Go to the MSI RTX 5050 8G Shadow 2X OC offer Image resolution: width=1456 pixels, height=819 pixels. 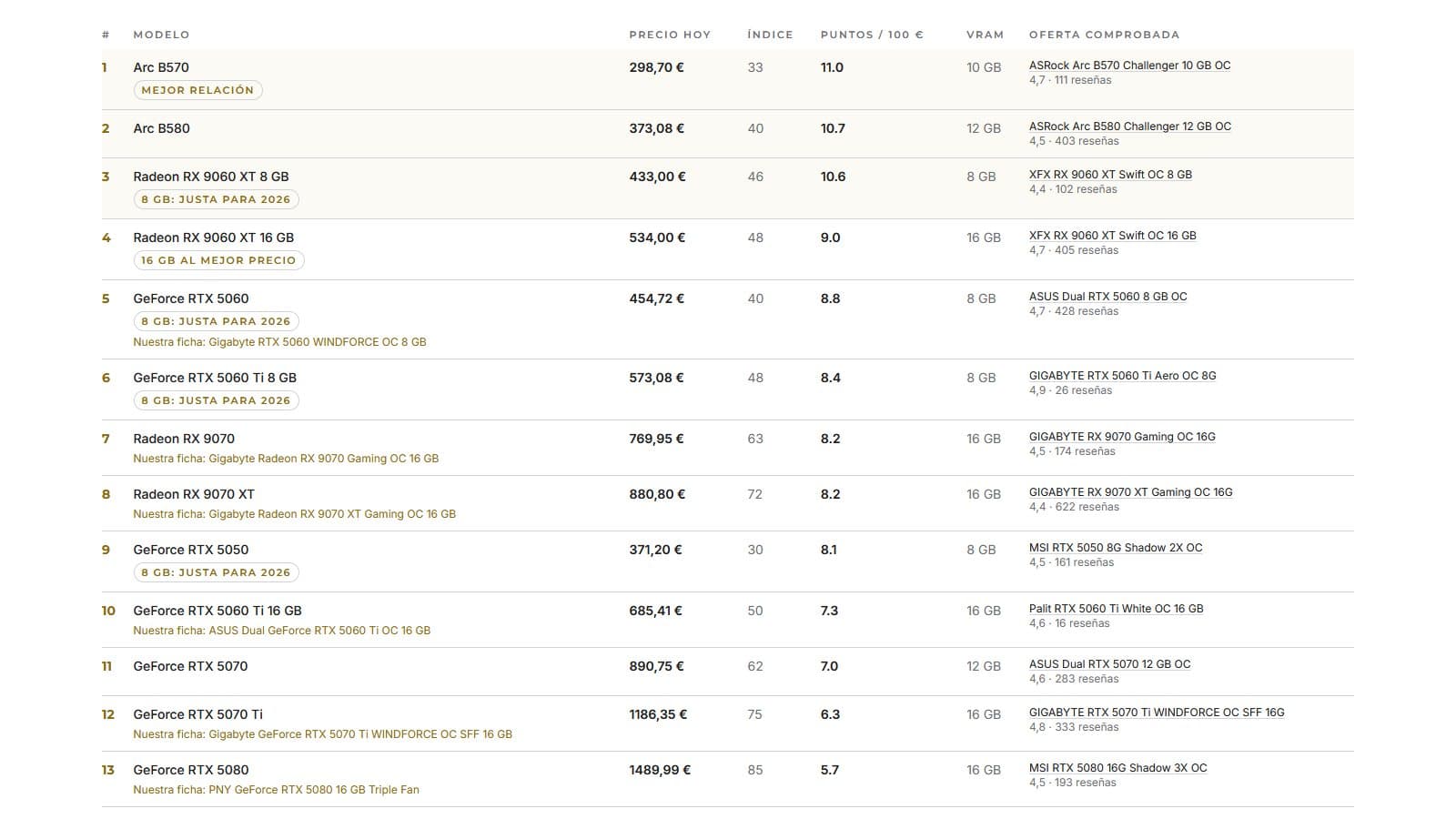1116,548
